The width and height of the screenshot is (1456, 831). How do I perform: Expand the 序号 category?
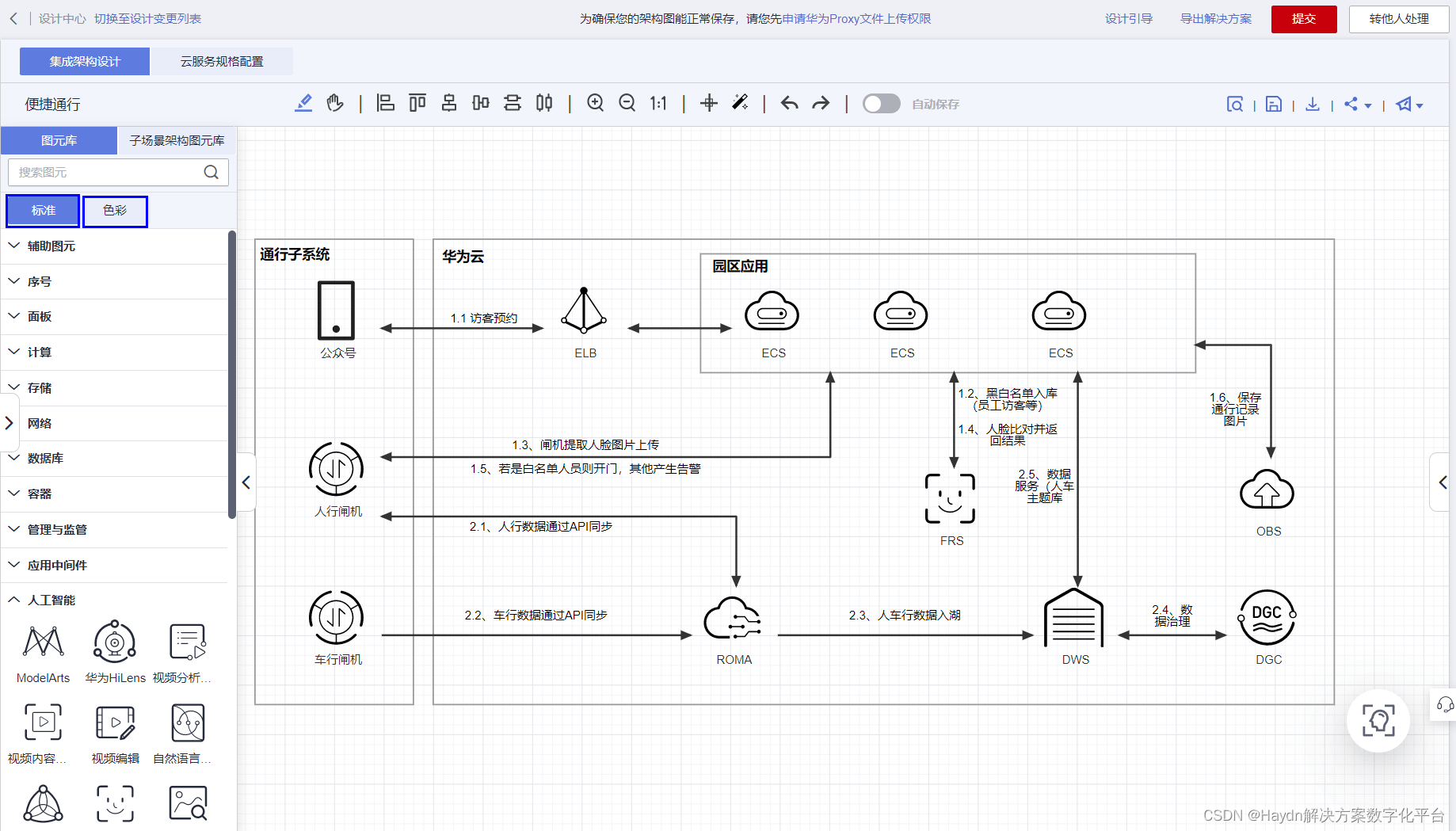pyautogui.click(x=115, y=281)
